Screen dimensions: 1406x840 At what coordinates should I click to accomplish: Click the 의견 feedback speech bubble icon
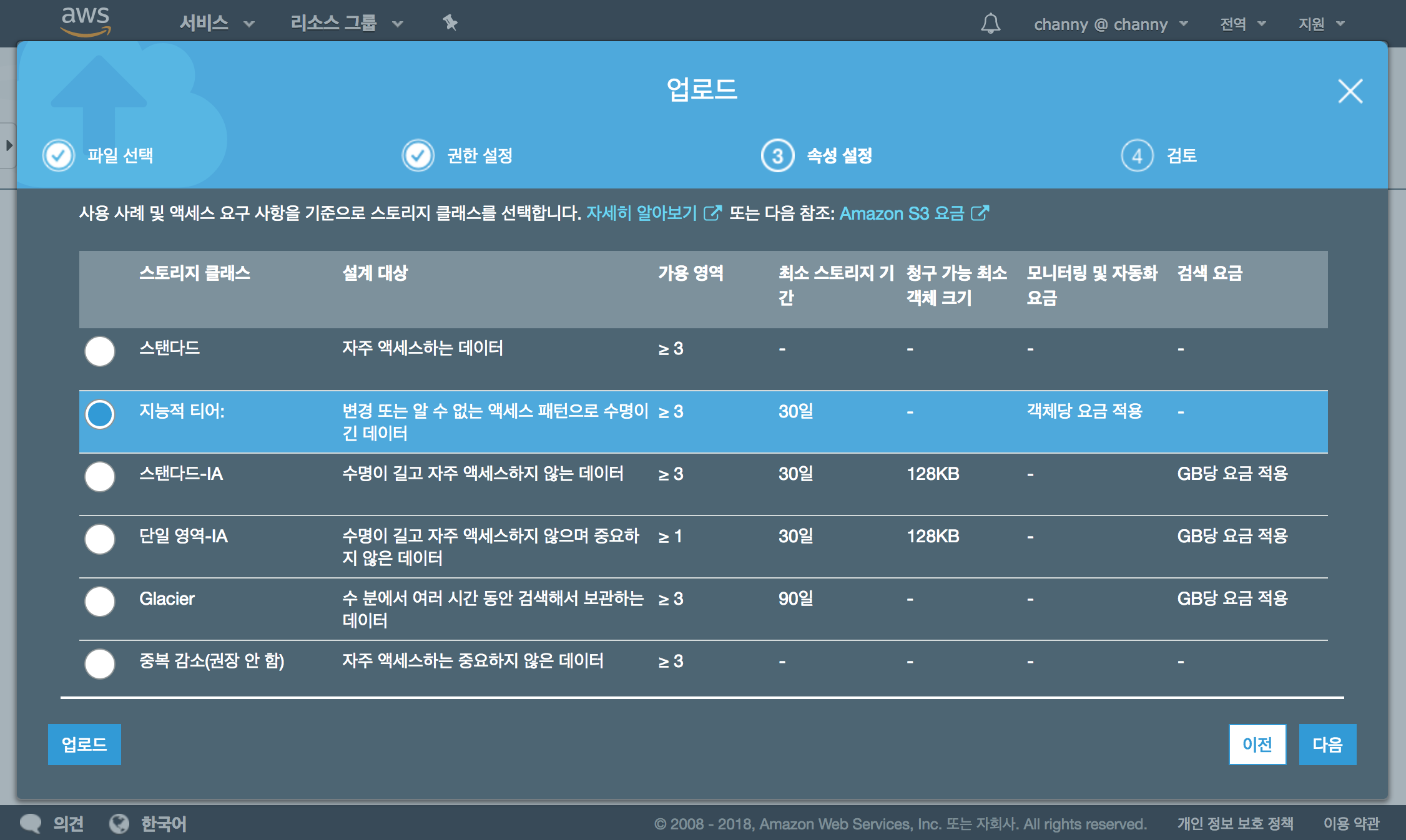31,823
